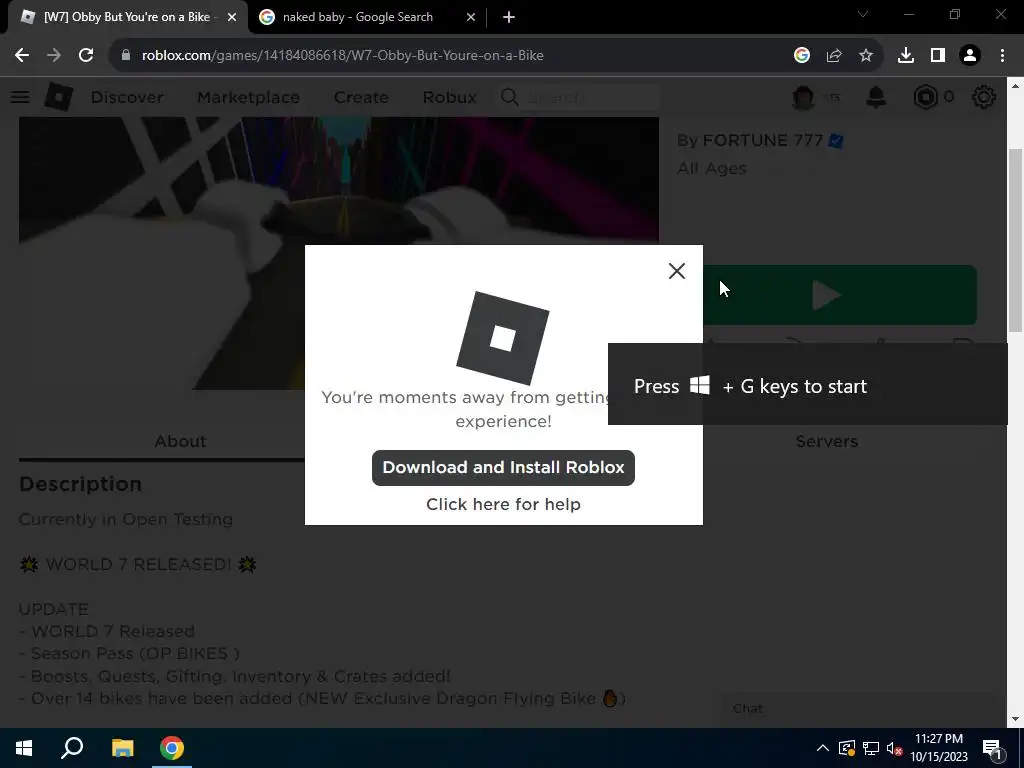The width and height of the screenshot is (1024, 768).
Task: Click the network icon in system tray
Action: (x=871, y=748)
